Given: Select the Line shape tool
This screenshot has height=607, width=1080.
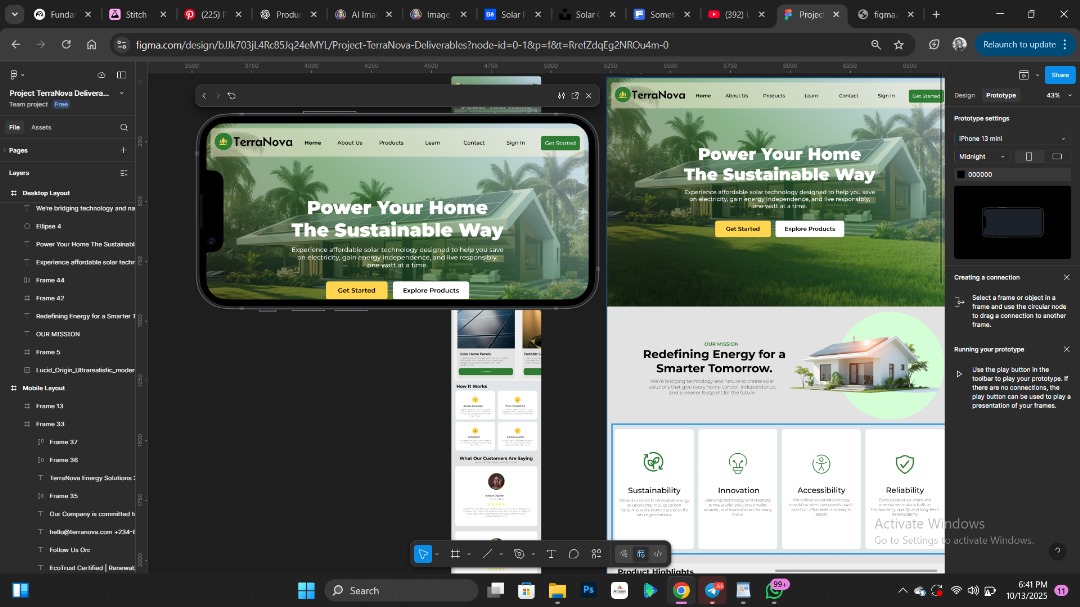Looking at the screenshot, I should [x=487, y=554].
